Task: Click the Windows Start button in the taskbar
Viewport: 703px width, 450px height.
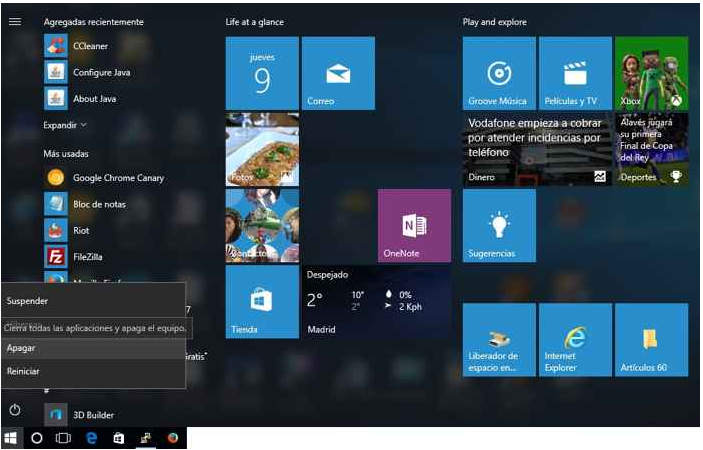Action: point(11,438)
